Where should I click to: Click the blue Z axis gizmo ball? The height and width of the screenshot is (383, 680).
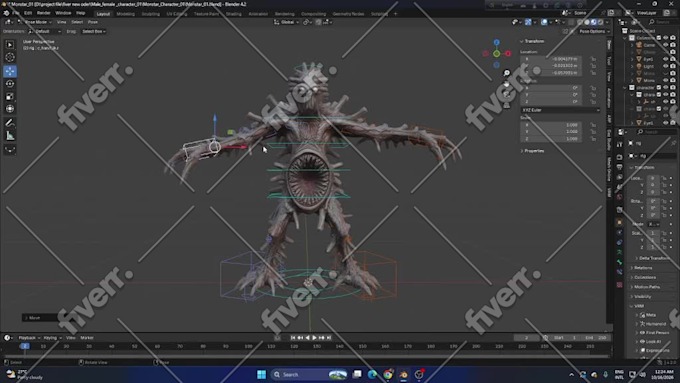tap(497, 43)
